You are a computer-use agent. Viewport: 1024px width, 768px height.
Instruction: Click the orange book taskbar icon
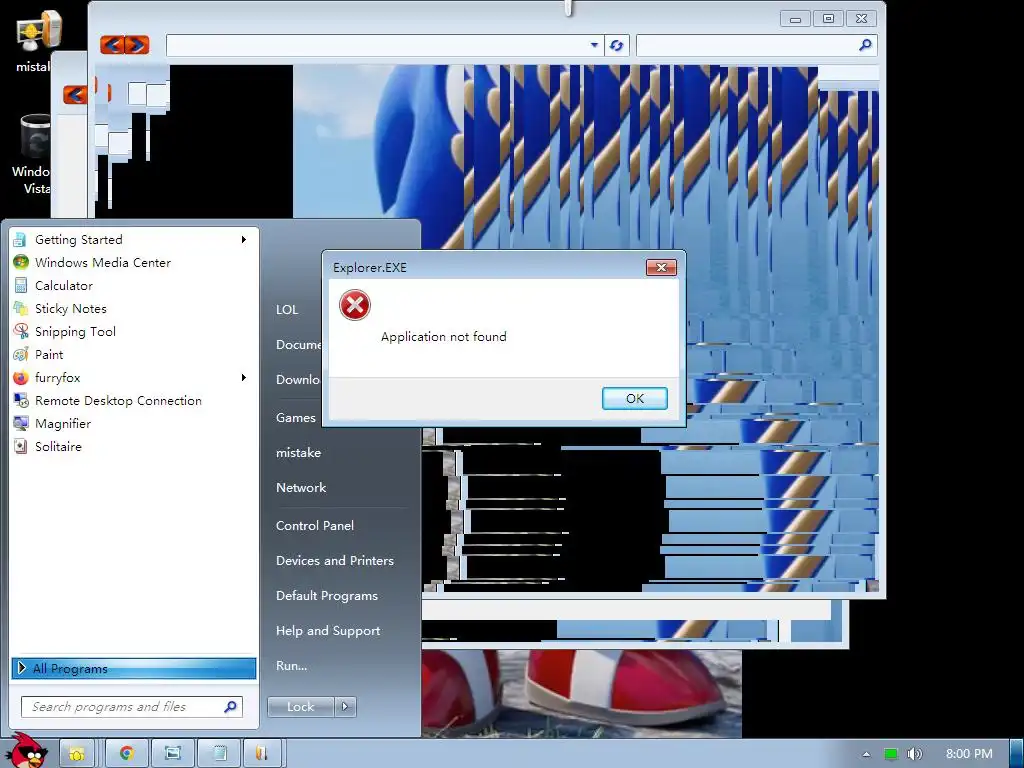click(262, 754)
